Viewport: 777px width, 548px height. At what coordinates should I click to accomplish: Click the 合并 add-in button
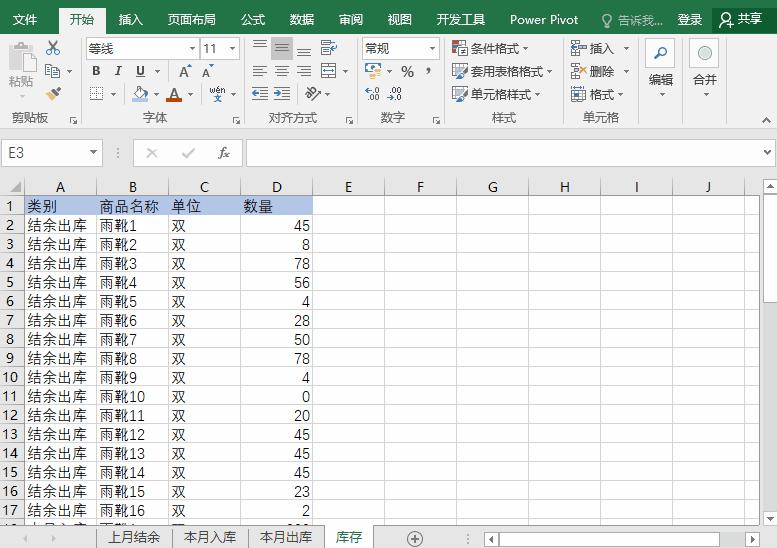point(704,68)
